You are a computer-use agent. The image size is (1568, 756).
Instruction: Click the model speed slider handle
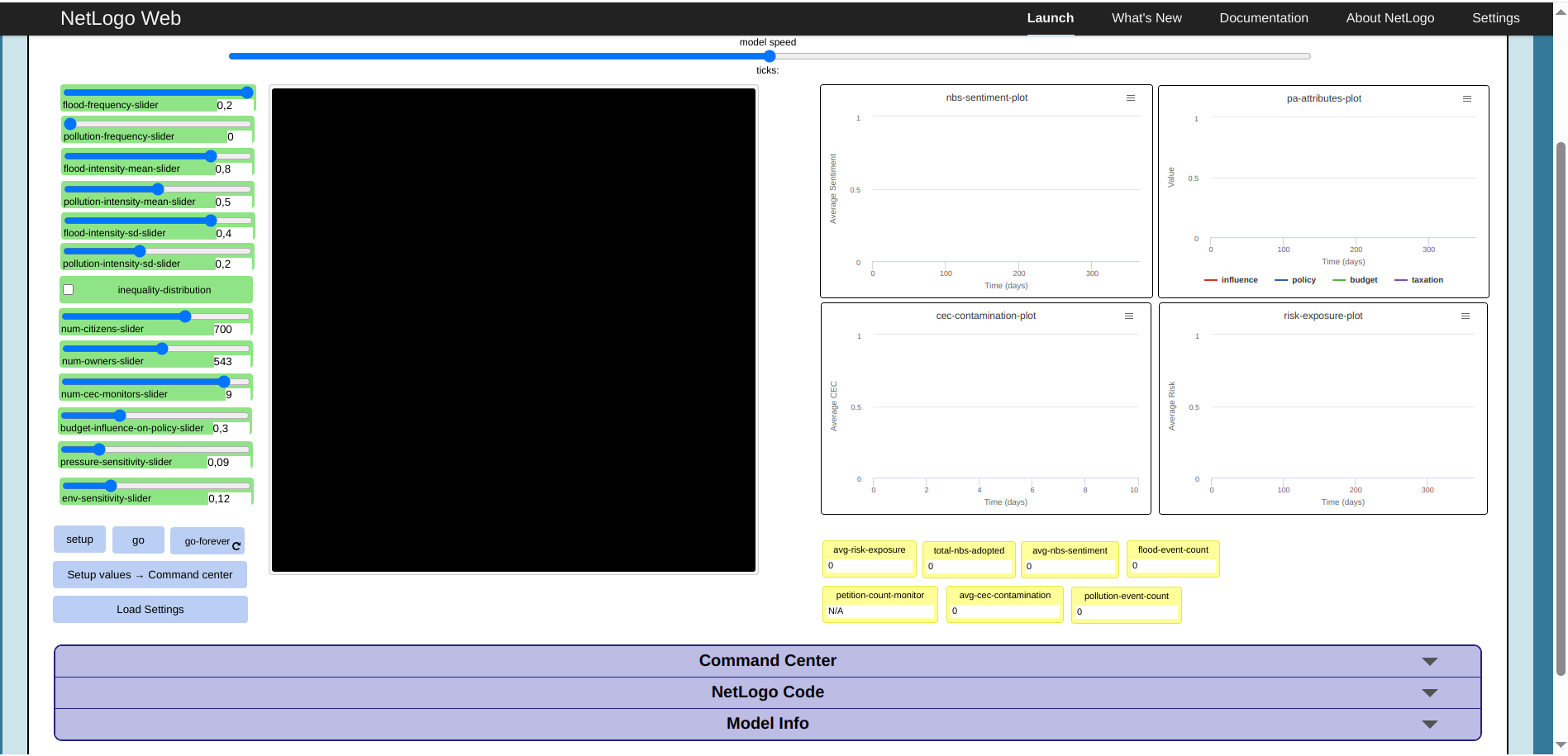(769, 56)
